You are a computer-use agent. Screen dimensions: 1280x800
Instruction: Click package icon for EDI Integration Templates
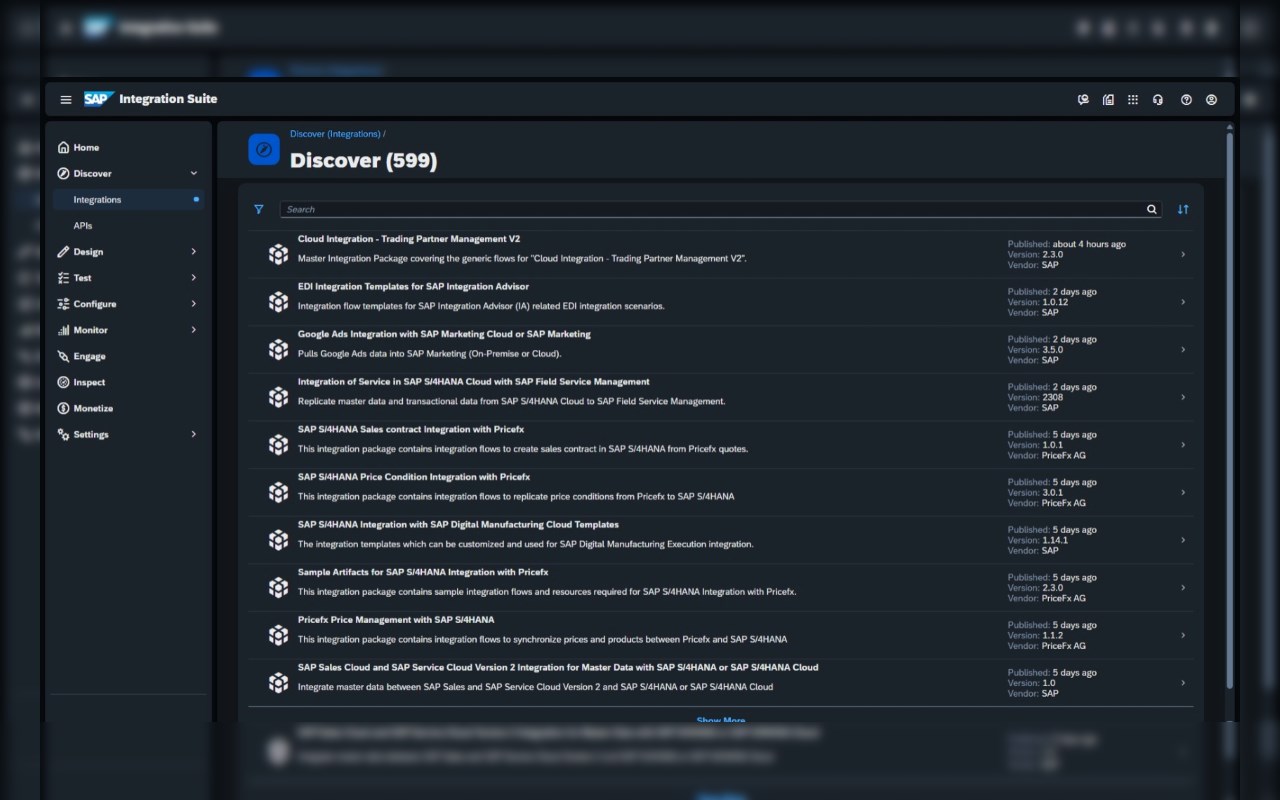(x=278, y=302)
